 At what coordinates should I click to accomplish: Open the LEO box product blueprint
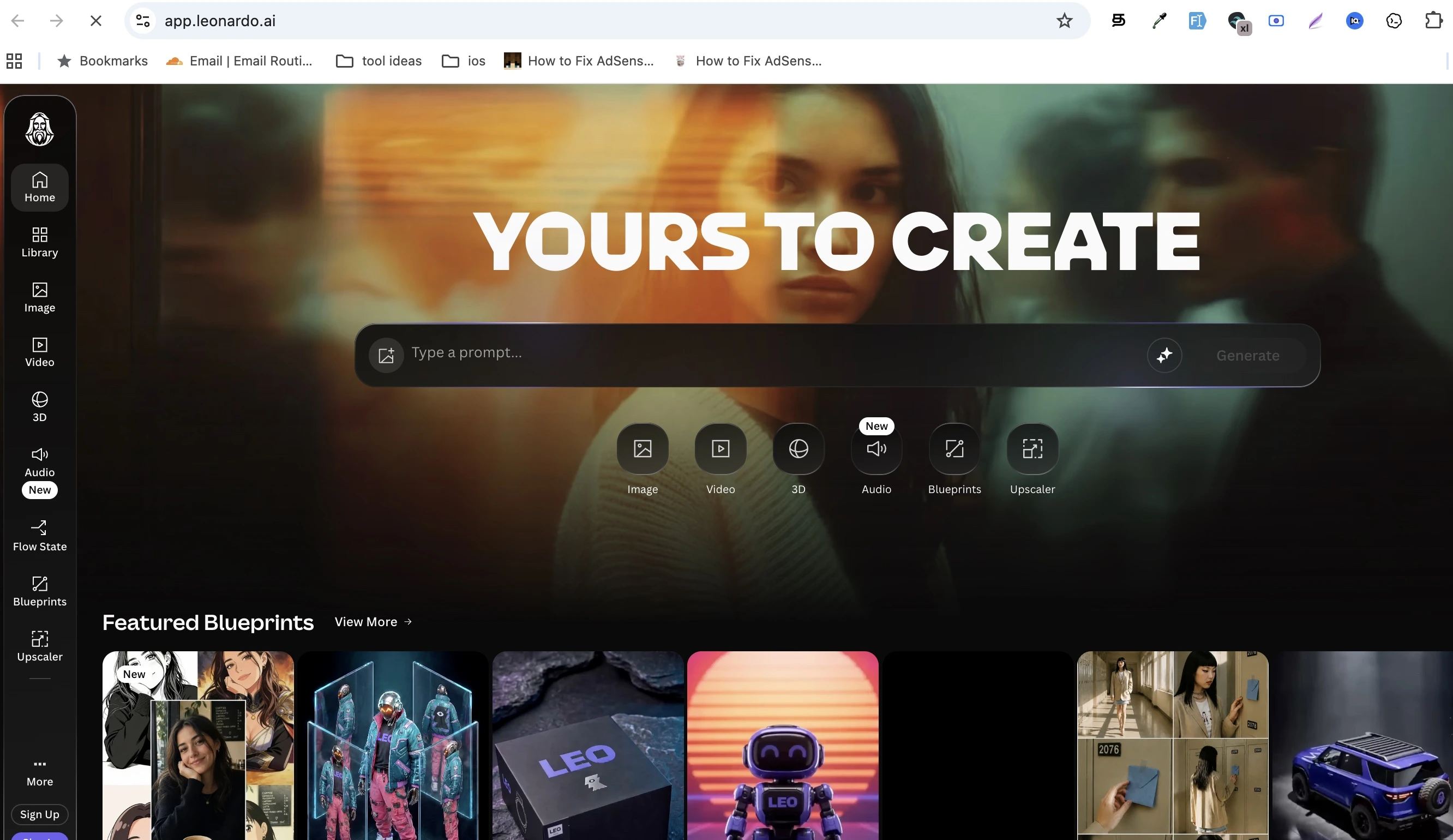point(588,746)
